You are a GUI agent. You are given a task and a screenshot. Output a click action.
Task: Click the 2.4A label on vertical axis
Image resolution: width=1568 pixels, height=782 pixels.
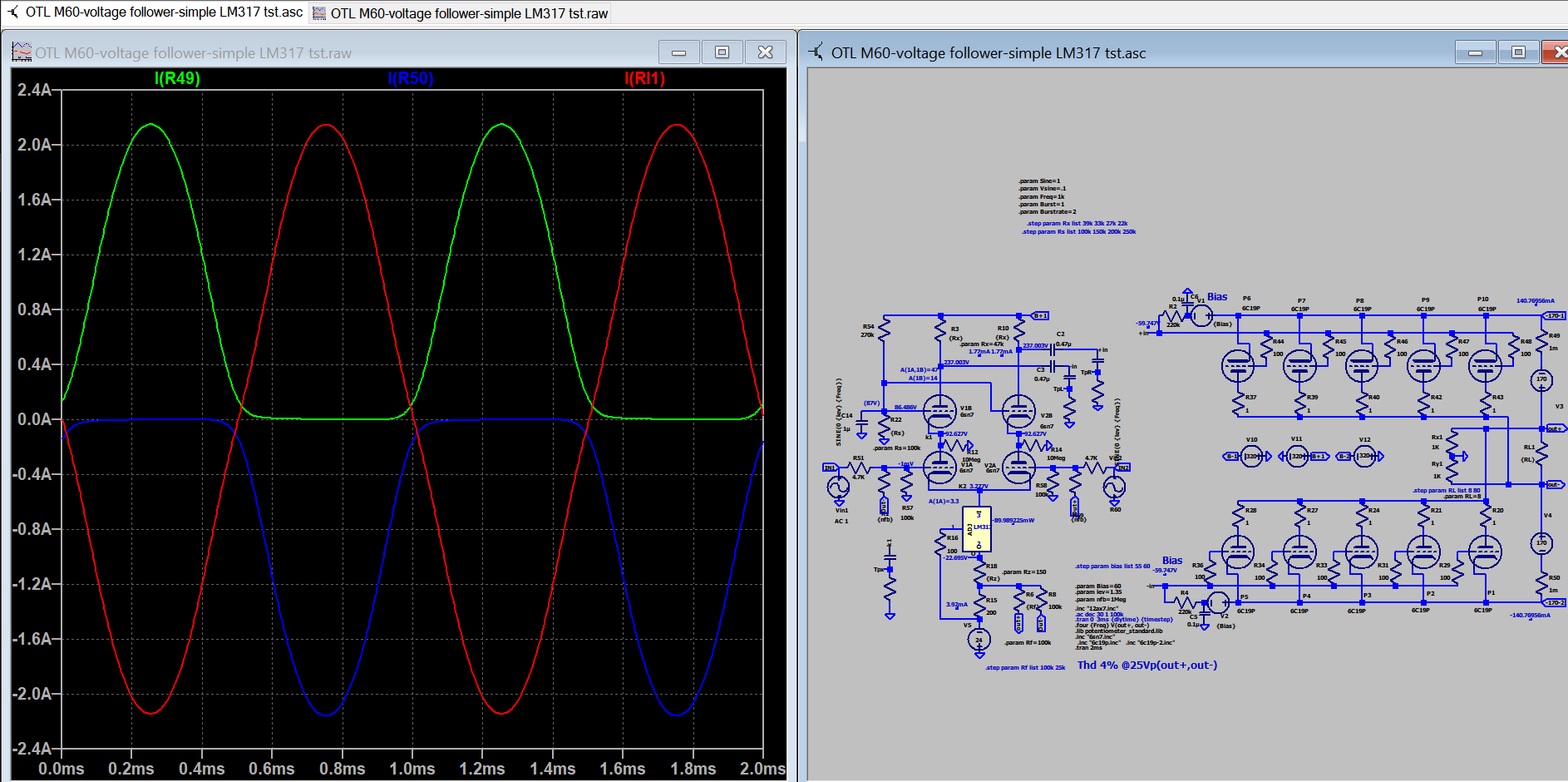[x=35, y=90]
